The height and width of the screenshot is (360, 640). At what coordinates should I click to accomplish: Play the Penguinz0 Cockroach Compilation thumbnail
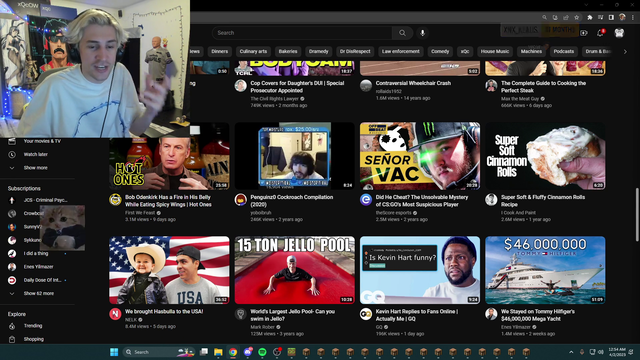(x=294, y=156)
